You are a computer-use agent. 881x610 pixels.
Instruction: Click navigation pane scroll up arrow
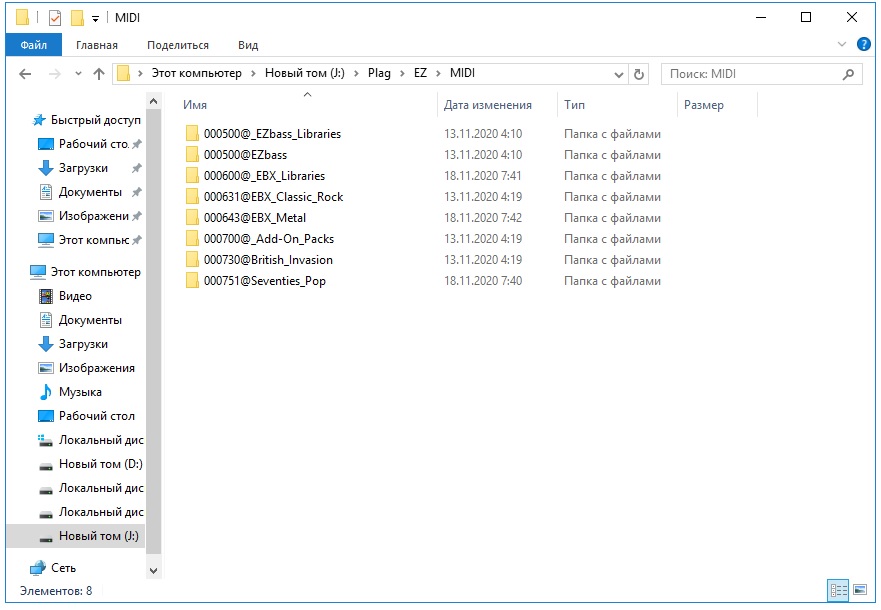point(153,102)
